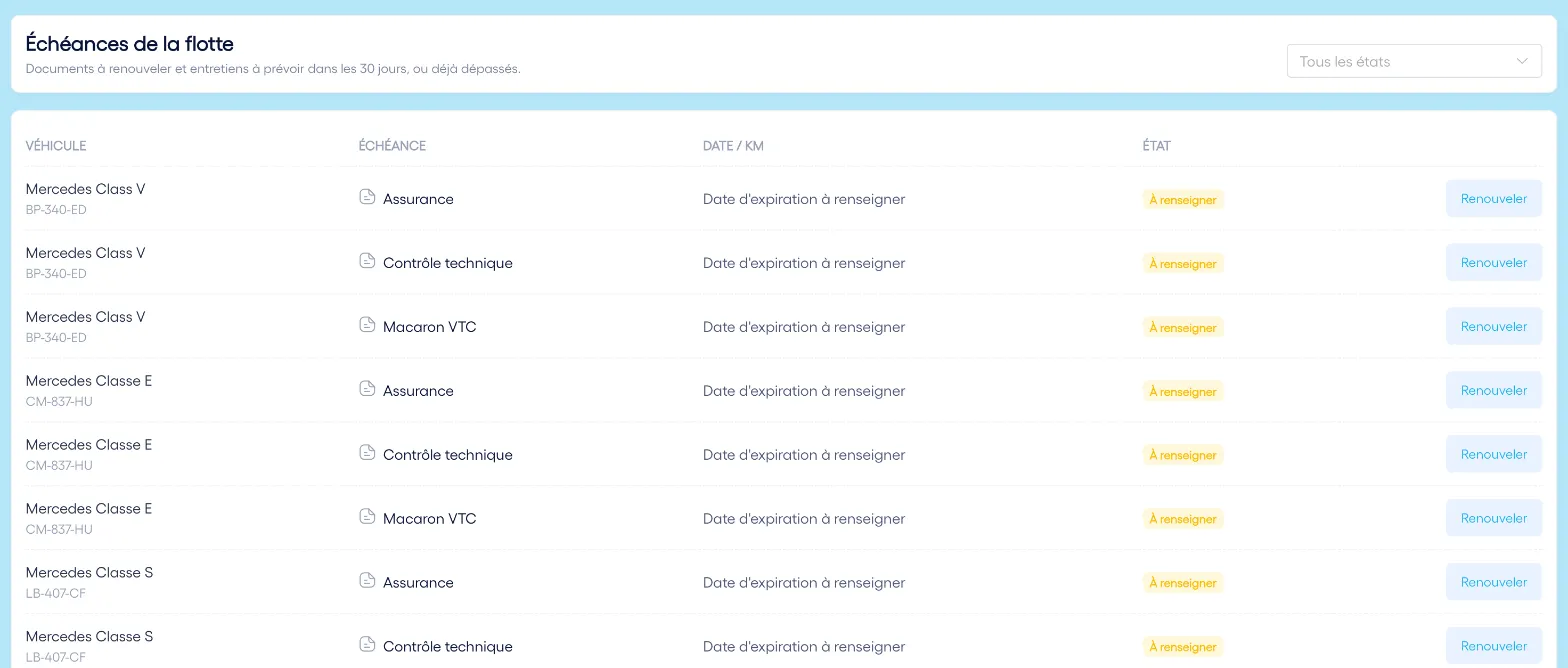Click the document icon beside Classe E Contrôle technique
Screen dimensions: 1568x668
click(x=367, y=453)
